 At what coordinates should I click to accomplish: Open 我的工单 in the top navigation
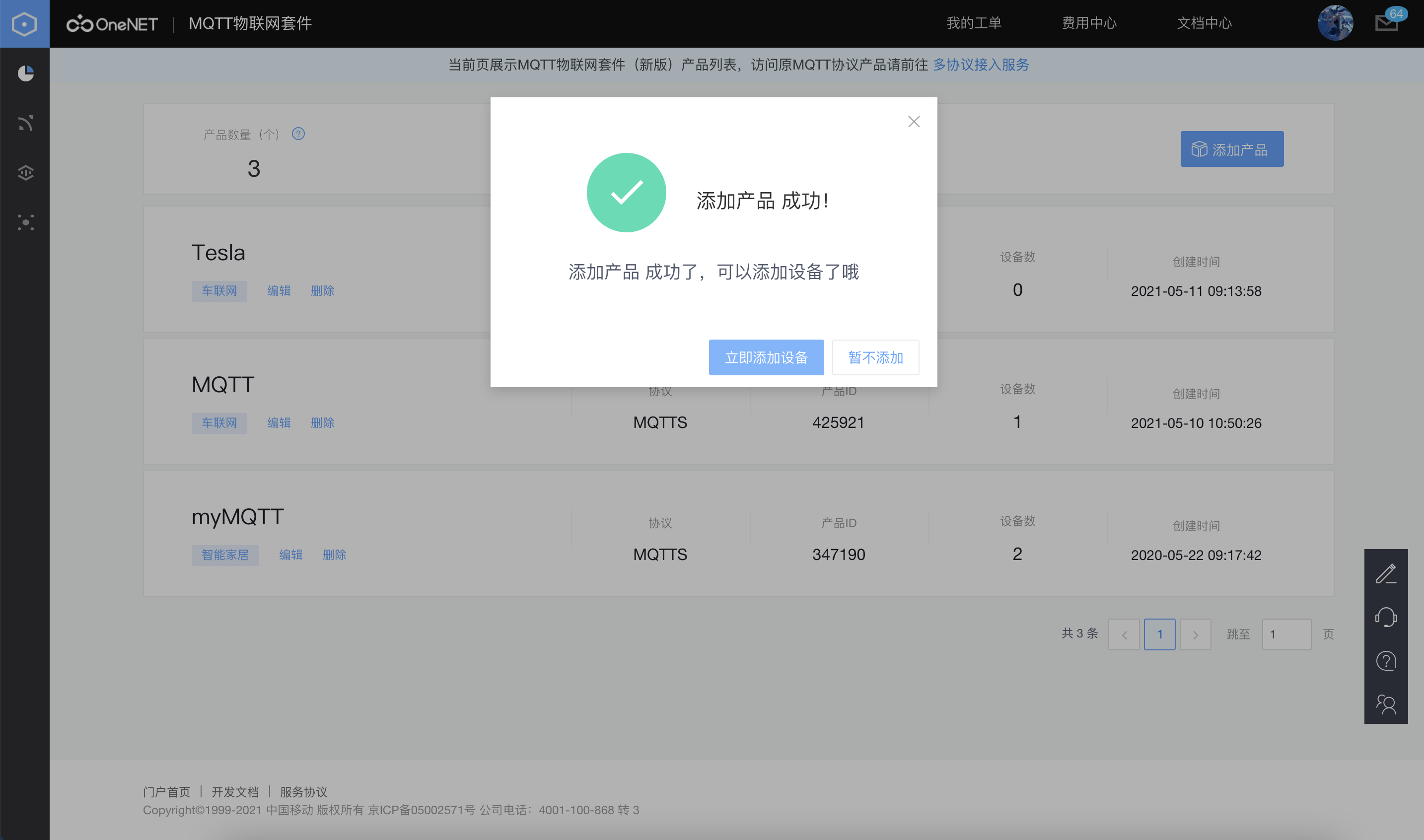point(975,23)
